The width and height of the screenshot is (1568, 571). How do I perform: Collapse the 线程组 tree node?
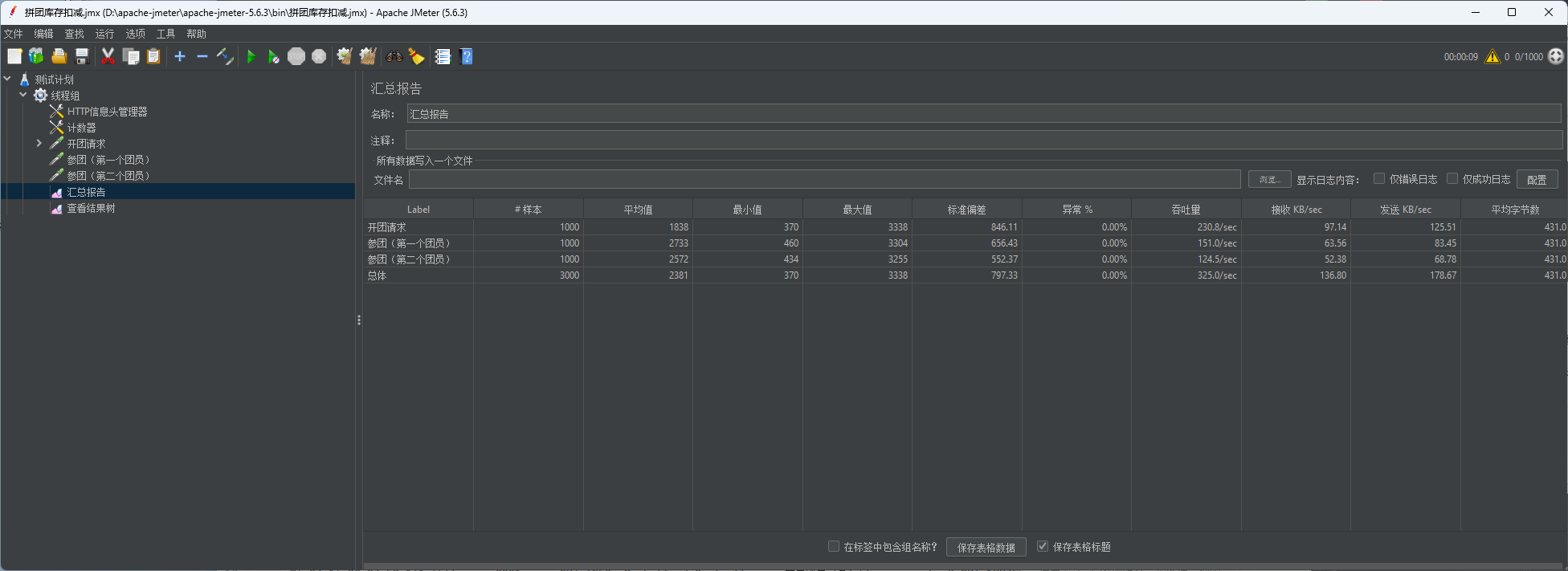pos(23,95)
